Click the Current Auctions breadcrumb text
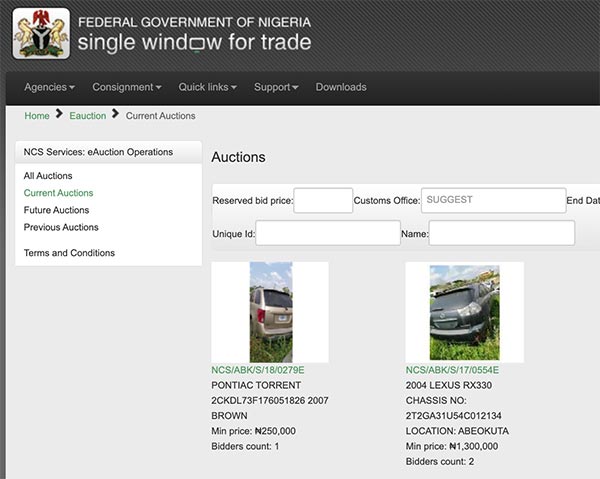600x479 pixels. [x=161, y=116]
